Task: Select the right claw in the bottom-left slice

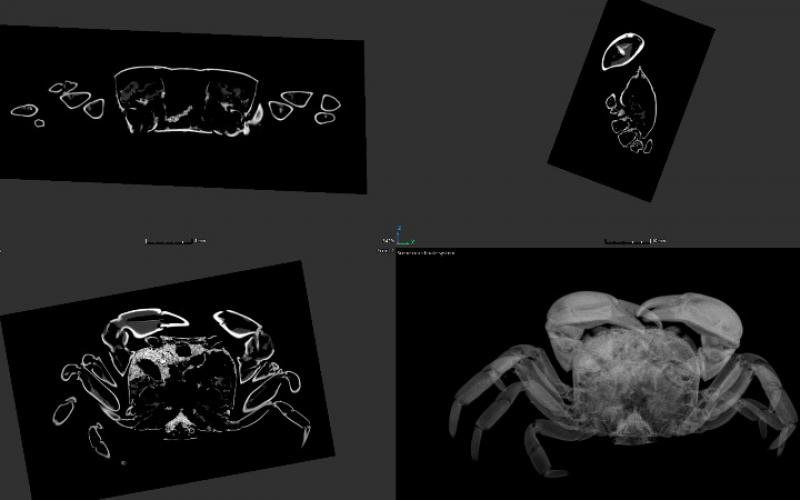Action: point(238,325)
